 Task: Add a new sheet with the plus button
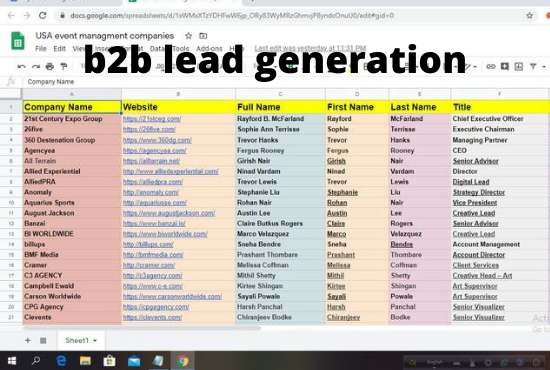(x=27, y=340)
